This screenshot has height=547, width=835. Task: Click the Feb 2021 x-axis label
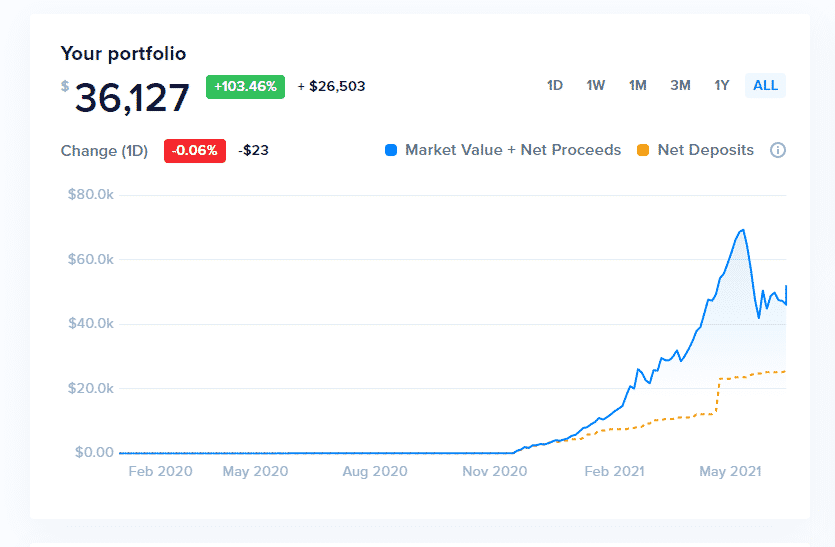click(x=614, y=471)
